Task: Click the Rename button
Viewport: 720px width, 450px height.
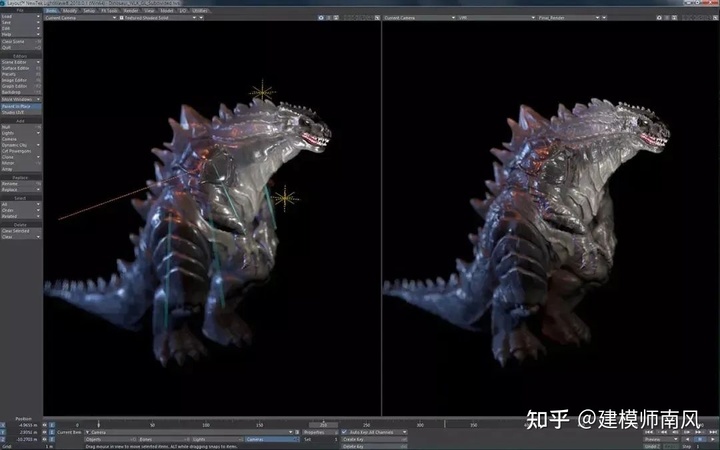Action: point(21,184)
